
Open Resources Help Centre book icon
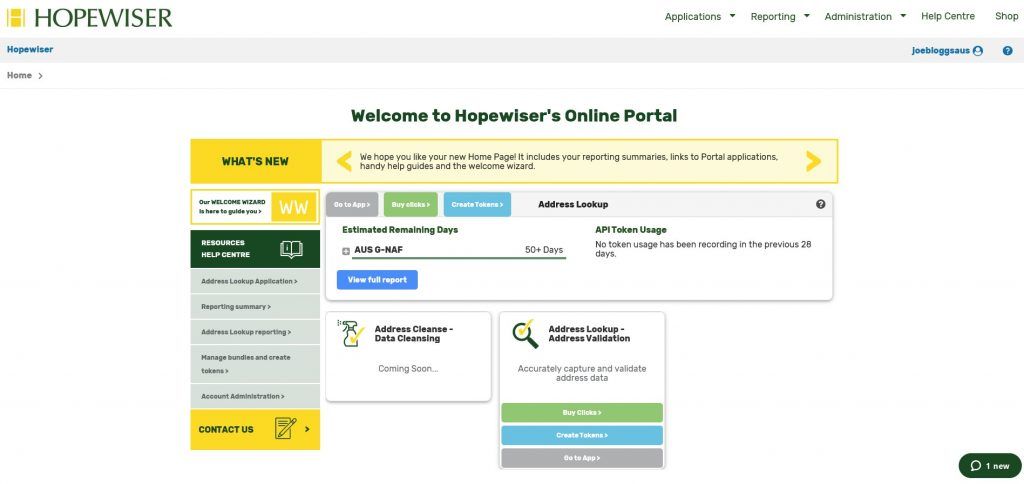[291, 249]
